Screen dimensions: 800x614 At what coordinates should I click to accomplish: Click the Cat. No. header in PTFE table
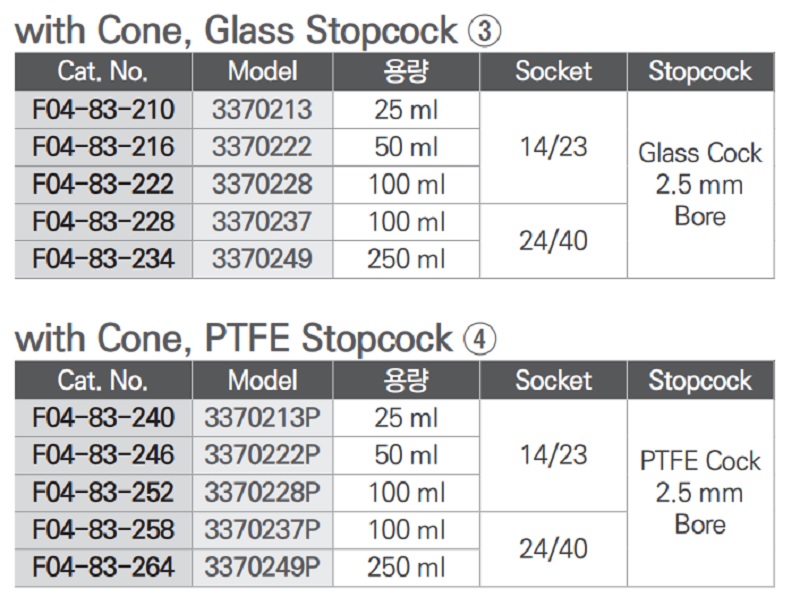tap(103, 380)
